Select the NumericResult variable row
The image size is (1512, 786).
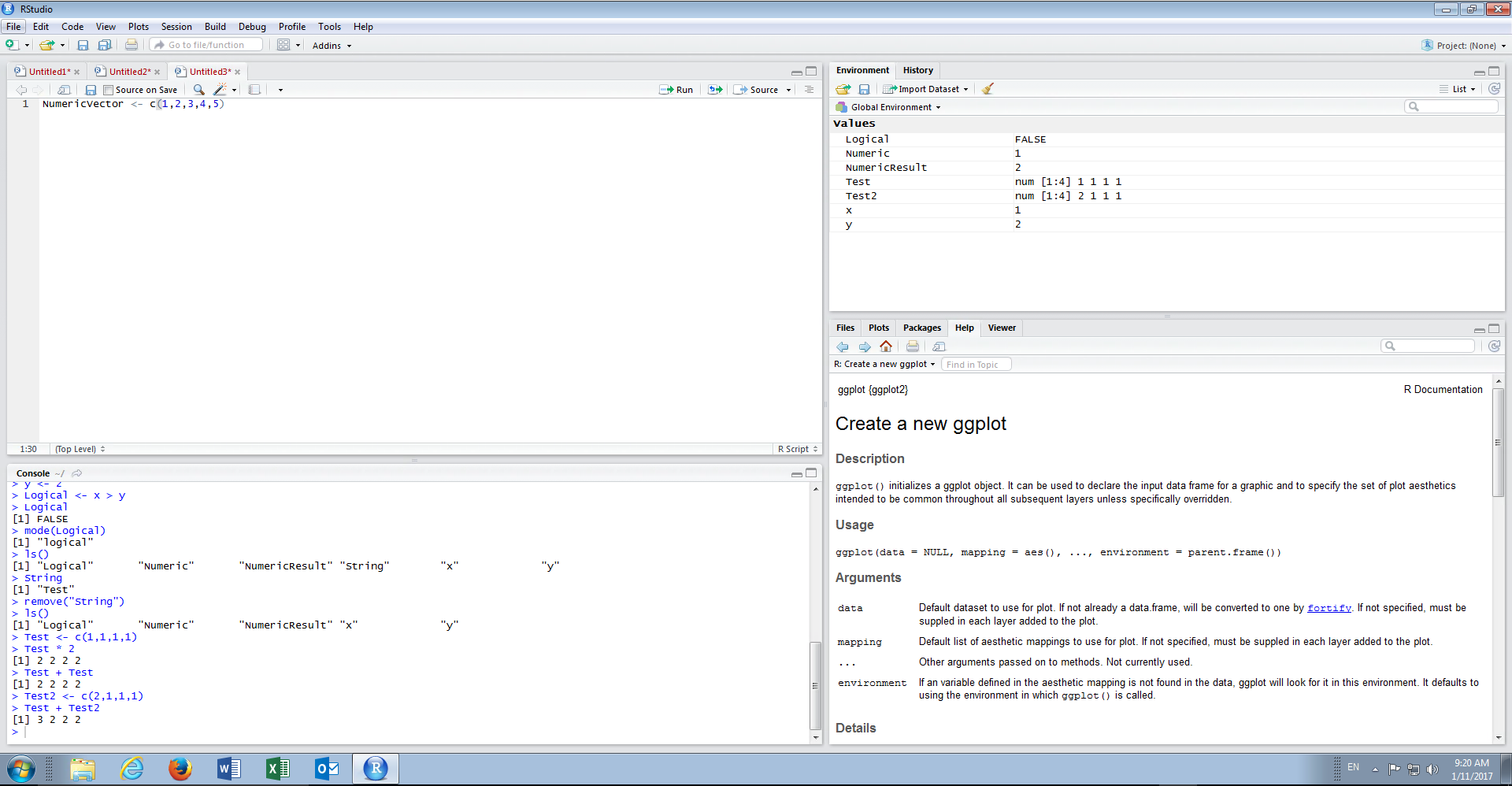(1167, 168)
